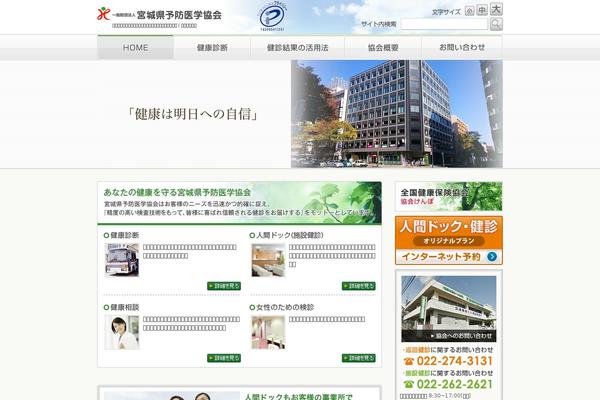The width and height of the screenshot is (600, 400).
Task: Click the health checkup bus thumbnail
Action: pos(122,260)
